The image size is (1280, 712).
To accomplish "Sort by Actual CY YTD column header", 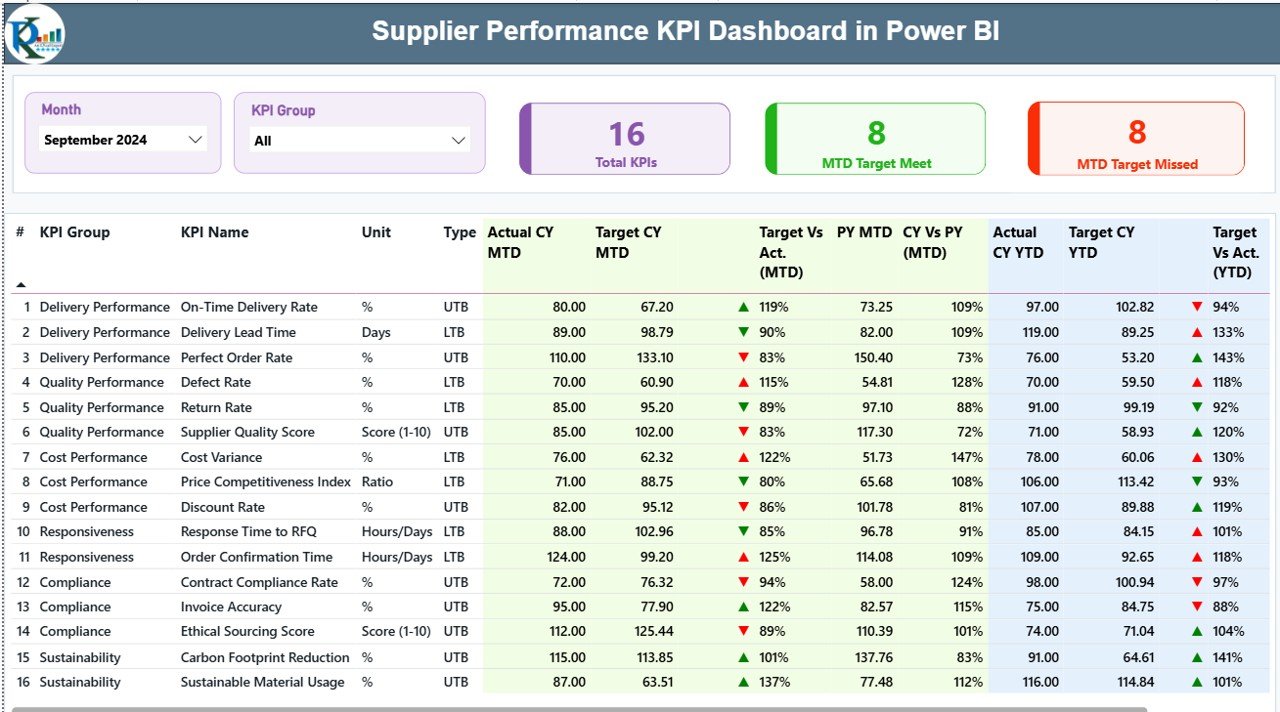I will [x=1018, y=242].
